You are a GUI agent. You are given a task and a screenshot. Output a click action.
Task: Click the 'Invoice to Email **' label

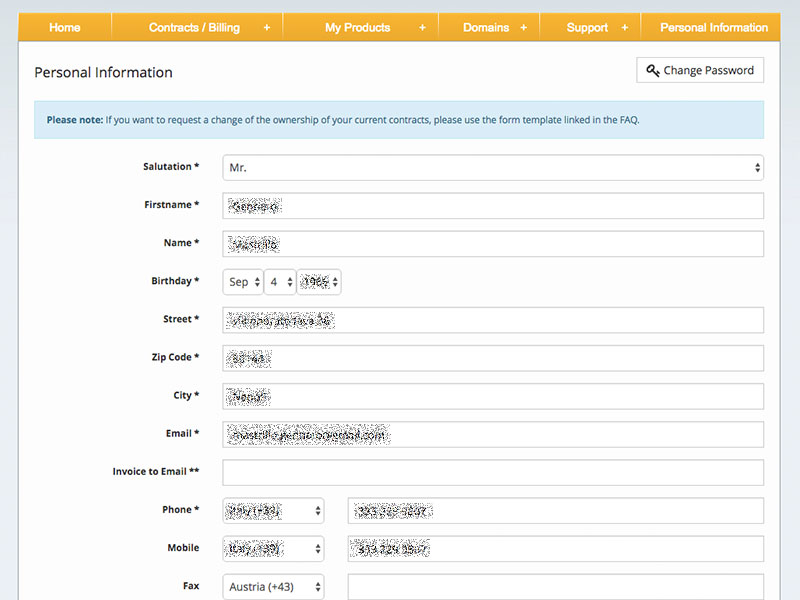click(156, 471)
